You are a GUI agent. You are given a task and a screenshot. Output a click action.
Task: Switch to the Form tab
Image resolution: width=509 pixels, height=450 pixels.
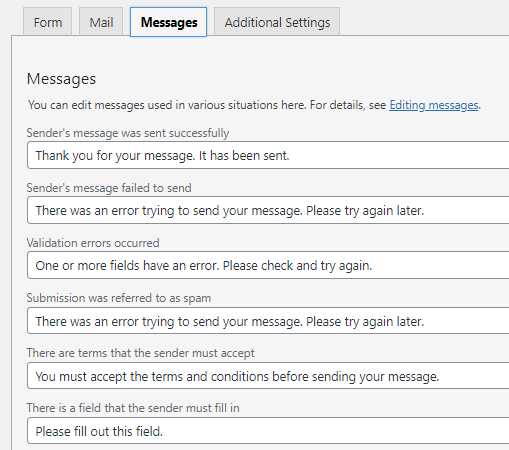(x=48, y=21)
